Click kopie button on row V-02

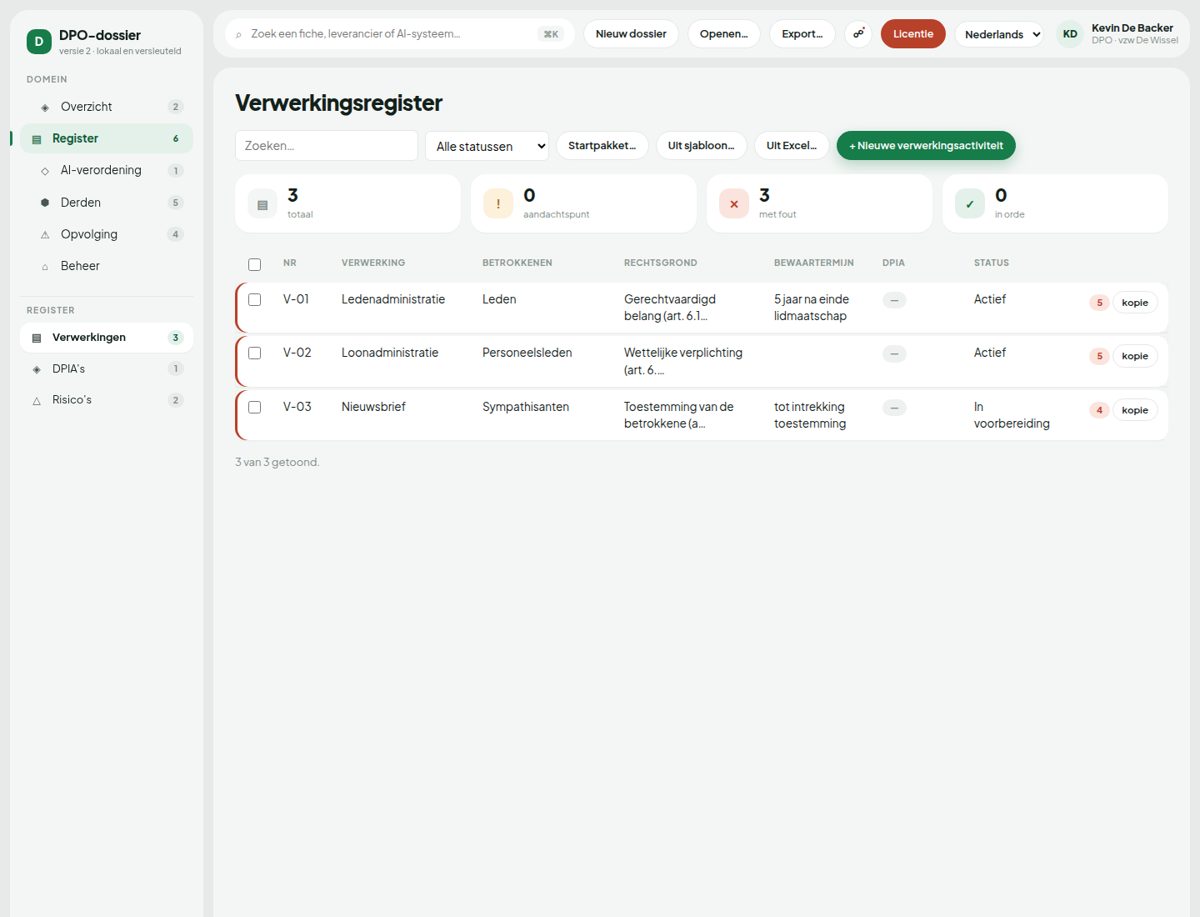pos(1135,356)
